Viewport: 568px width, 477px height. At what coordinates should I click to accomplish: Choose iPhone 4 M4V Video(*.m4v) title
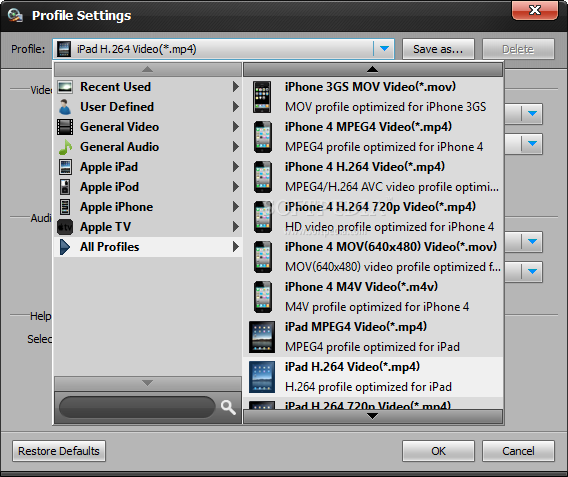click(x=361, y=287)
